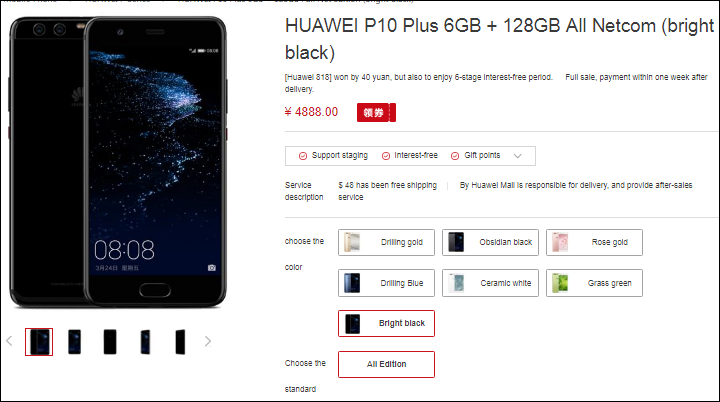720x402 pixels.
Task: Show the next product thumbnails with right arrow
Action: tap(208, 341)
